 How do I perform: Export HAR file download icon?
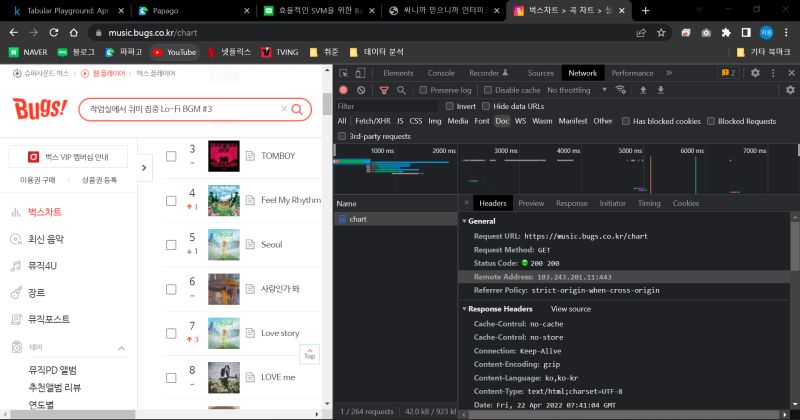(x=661, y=90)
